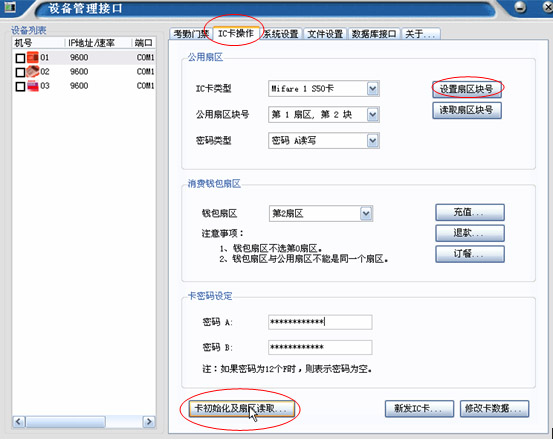This screenshot has height=440, width=553.
Task: Click the 密码 B input field
Action: click(x=320, y=347)
